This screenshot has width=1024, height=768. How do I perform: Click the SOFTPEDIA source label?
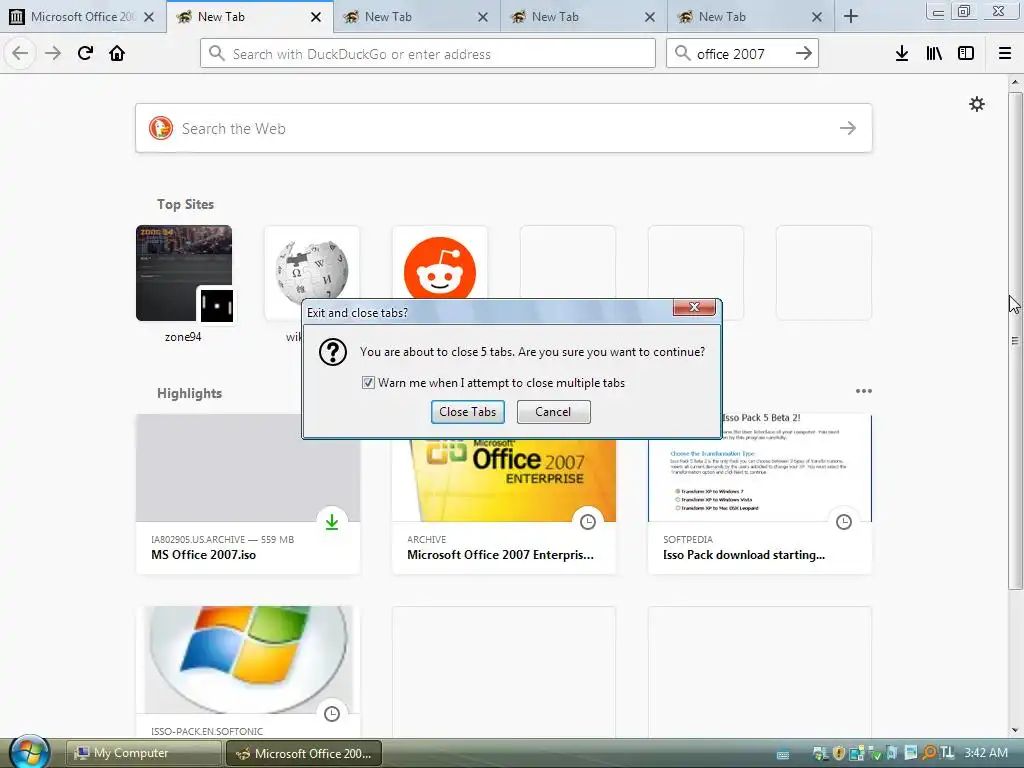coord(688,539)
